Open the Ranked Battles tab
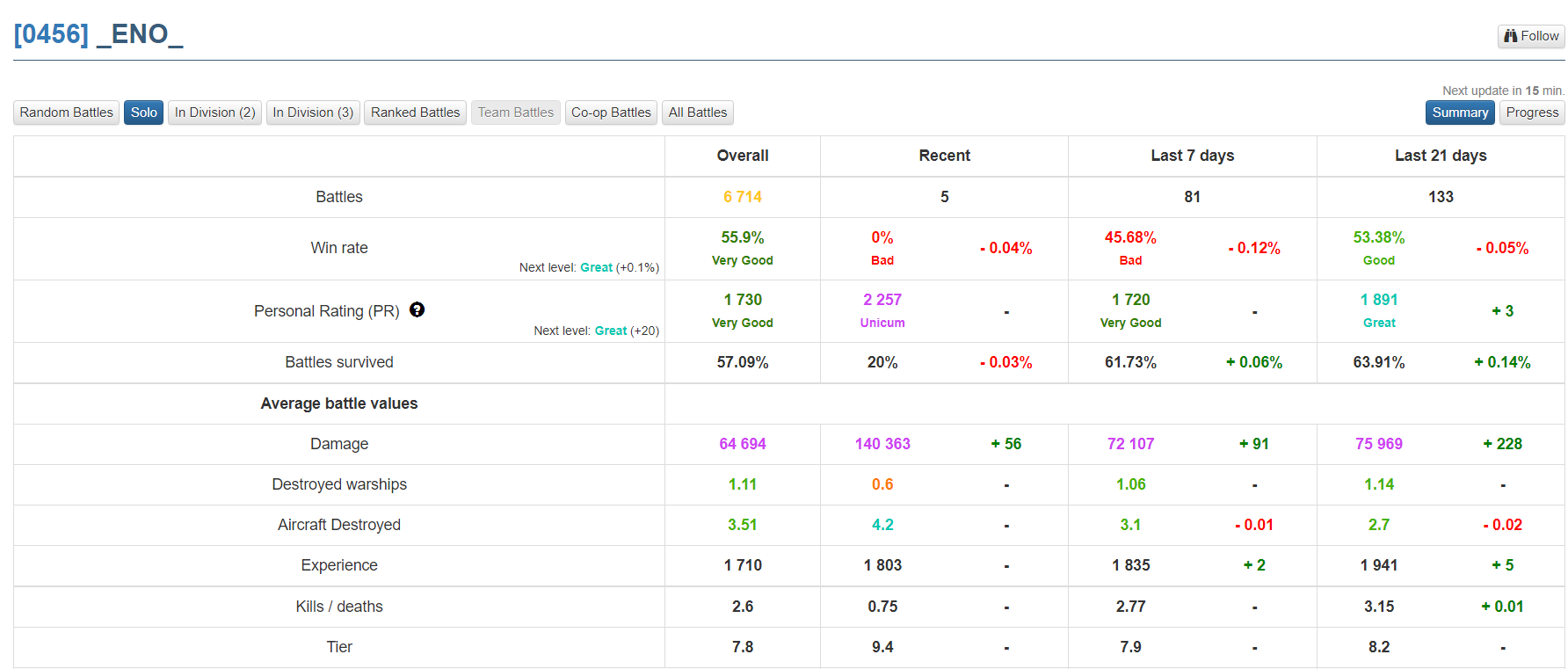 [415, 113]
